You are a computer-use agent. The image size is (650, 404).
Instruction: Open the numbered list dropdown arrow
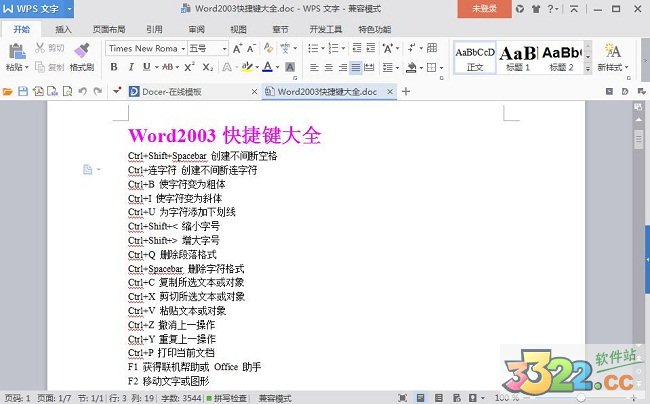coord(343,48)
